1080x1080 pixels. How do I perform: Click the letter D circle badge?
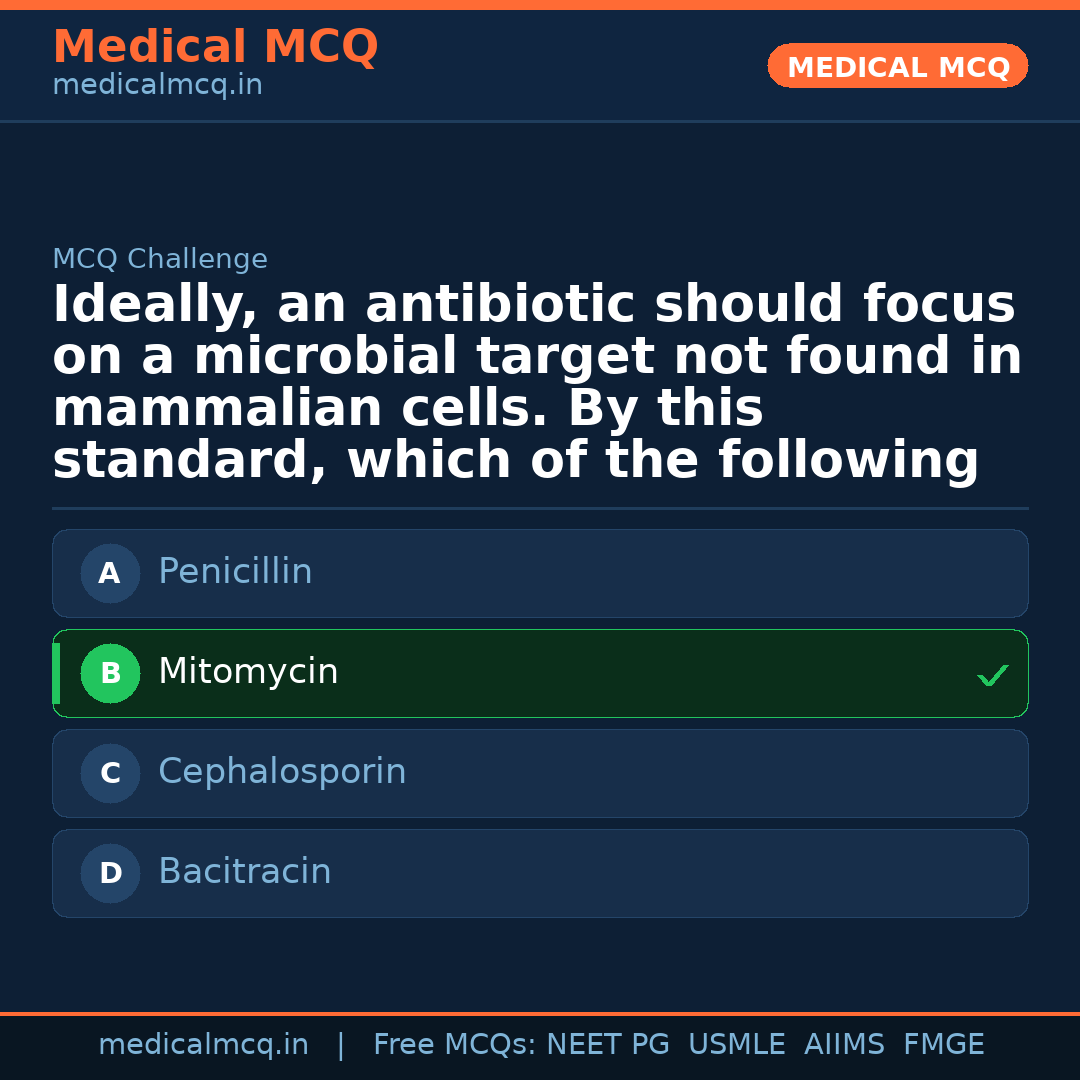point(110,874)
